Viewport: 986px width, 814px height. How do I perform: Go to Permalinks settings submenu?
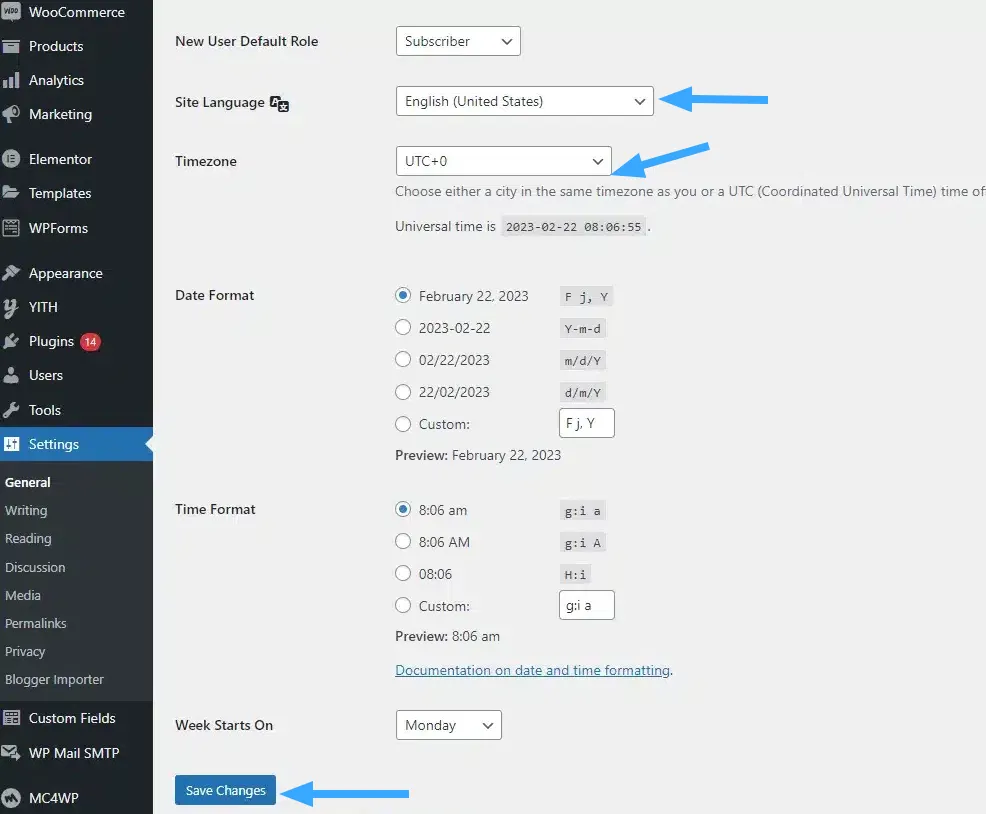[x=36, y=623]
